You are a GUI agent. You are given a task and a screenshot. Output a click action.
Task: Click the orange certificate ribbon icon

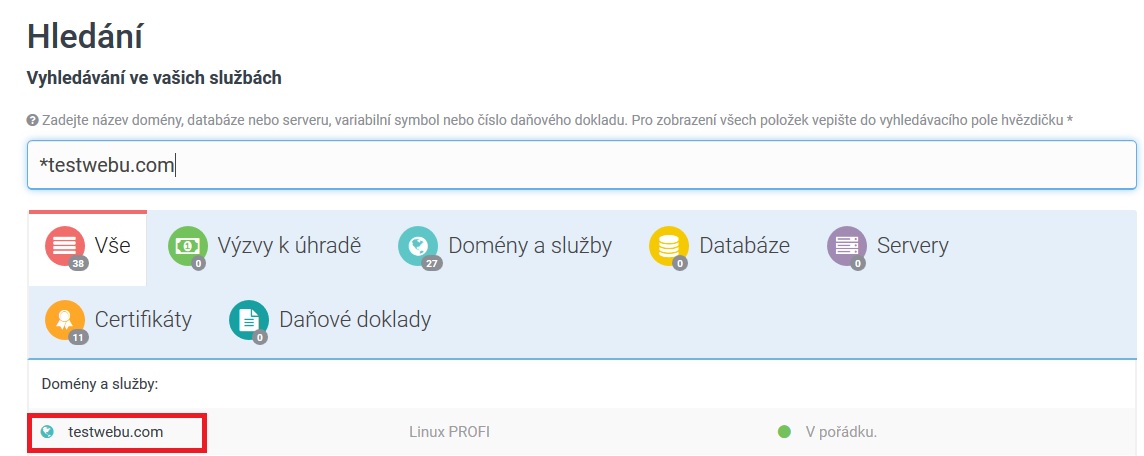[x=65, y=320]
